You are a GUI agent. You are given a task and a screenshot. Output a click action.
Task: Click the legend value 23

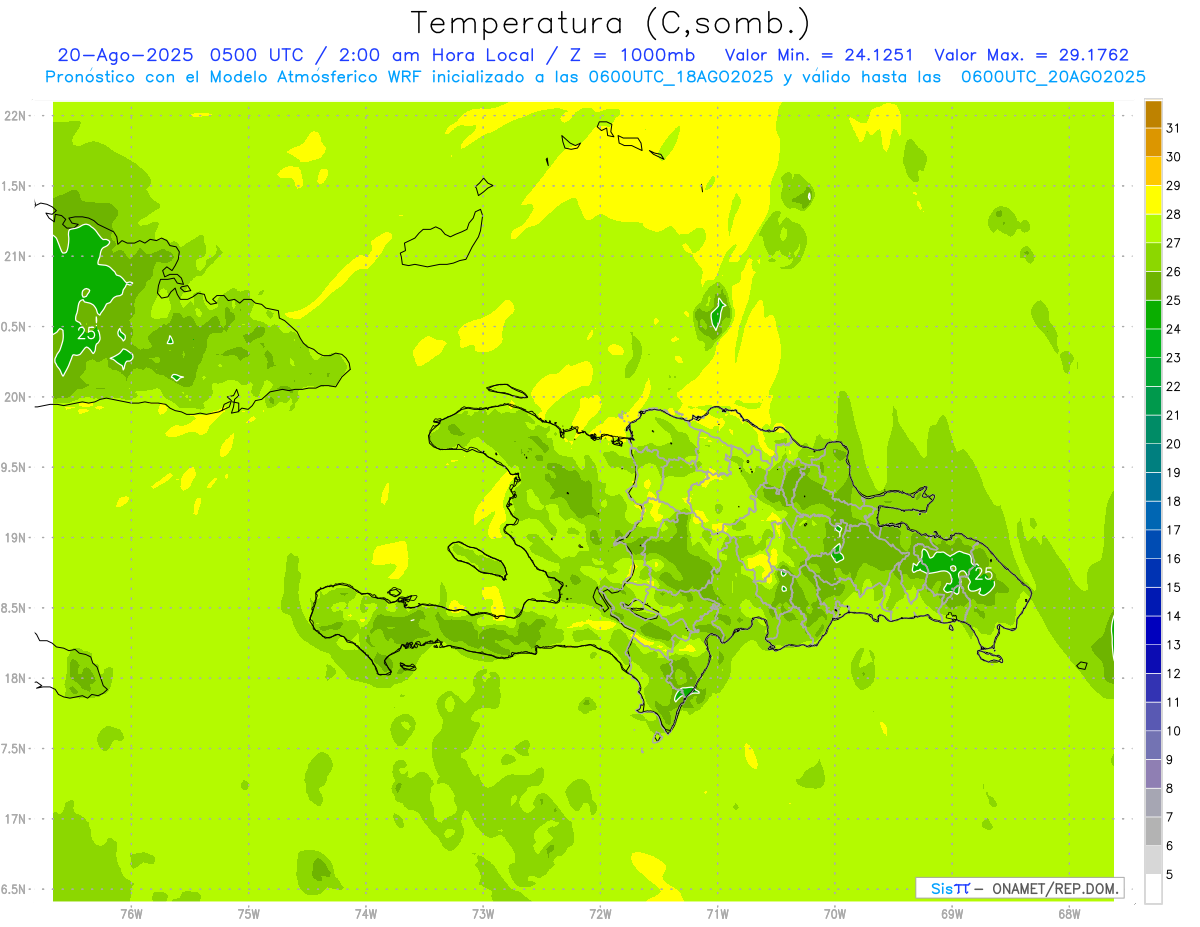[1174, 357]
